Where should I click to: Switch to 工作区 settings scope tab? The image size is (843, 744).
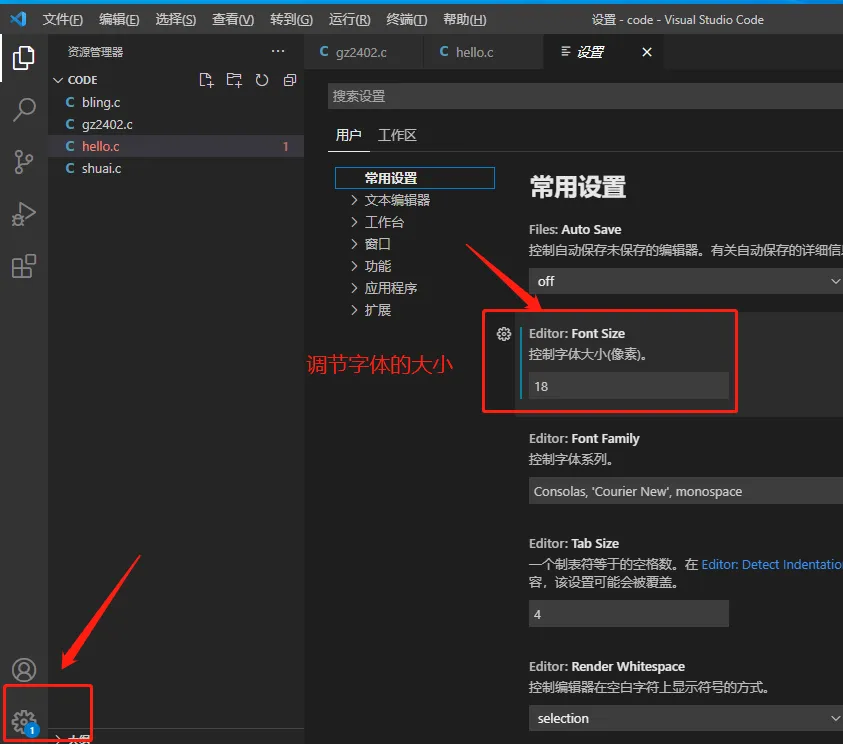pyautogui.click(x=397, y=135)
